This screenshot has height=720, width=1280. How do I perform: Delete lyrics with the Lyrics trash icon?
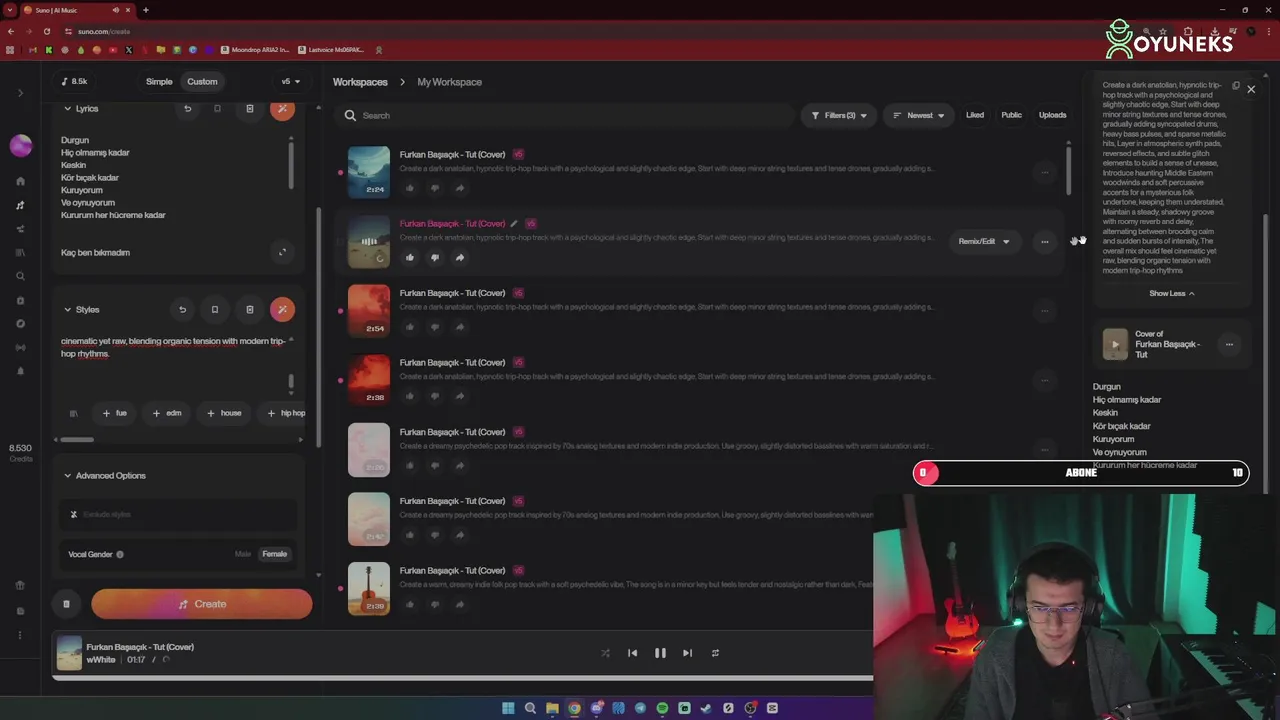click(250, 108)
